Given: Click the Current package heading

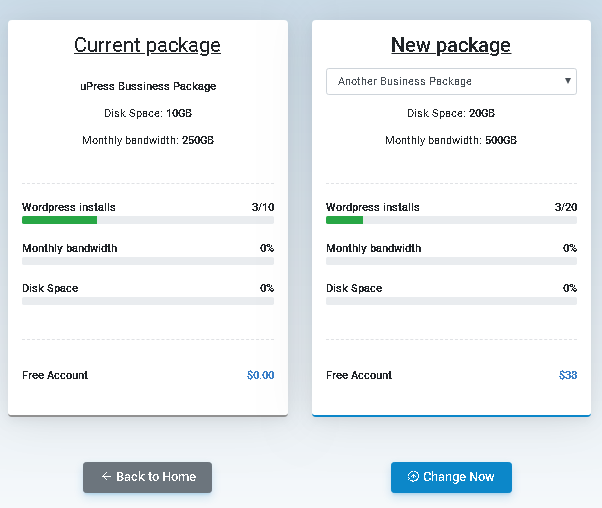Looking at the screenshot, I should 147,45.
